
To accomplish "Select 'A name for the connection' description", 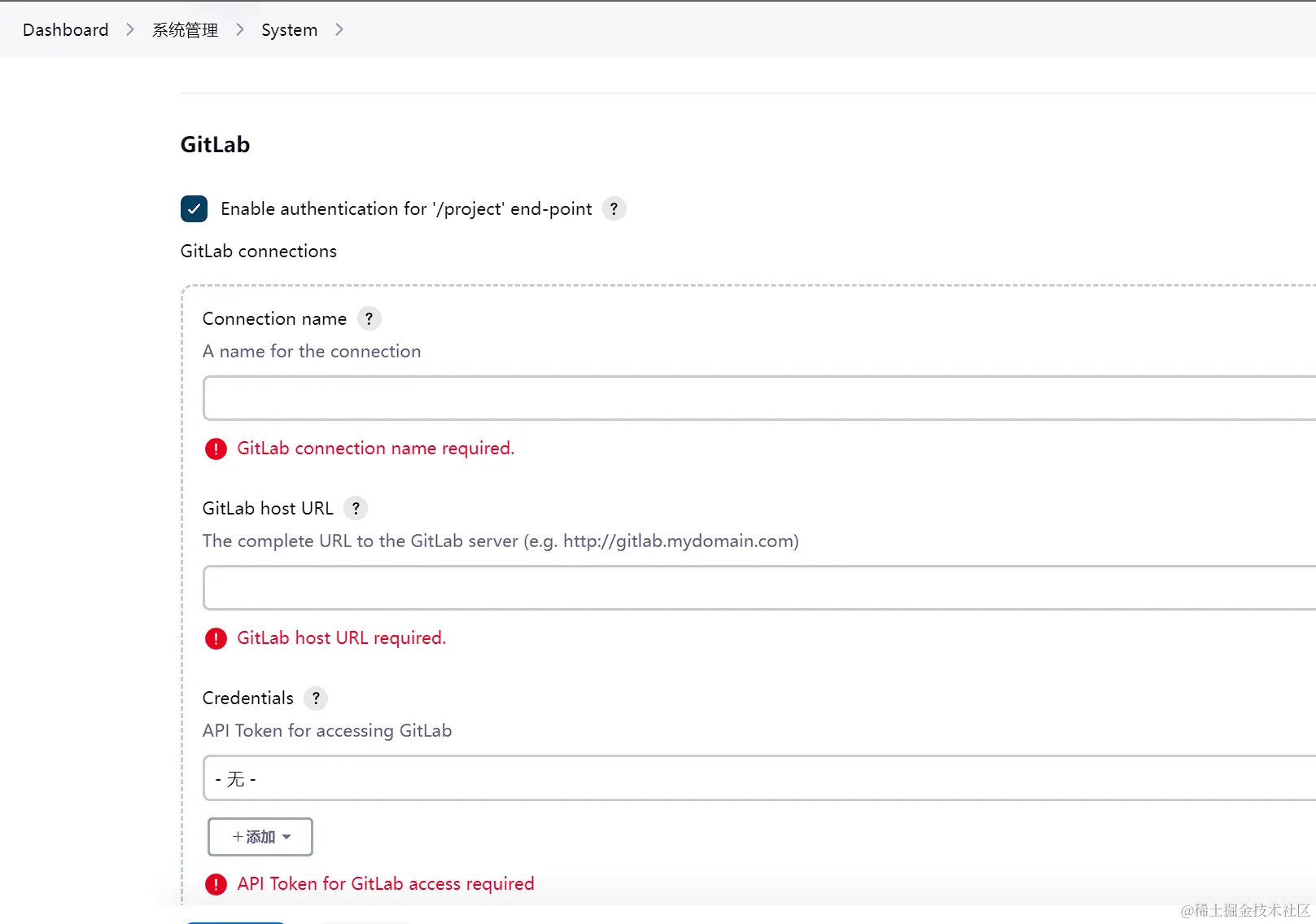I will point(311,352).
